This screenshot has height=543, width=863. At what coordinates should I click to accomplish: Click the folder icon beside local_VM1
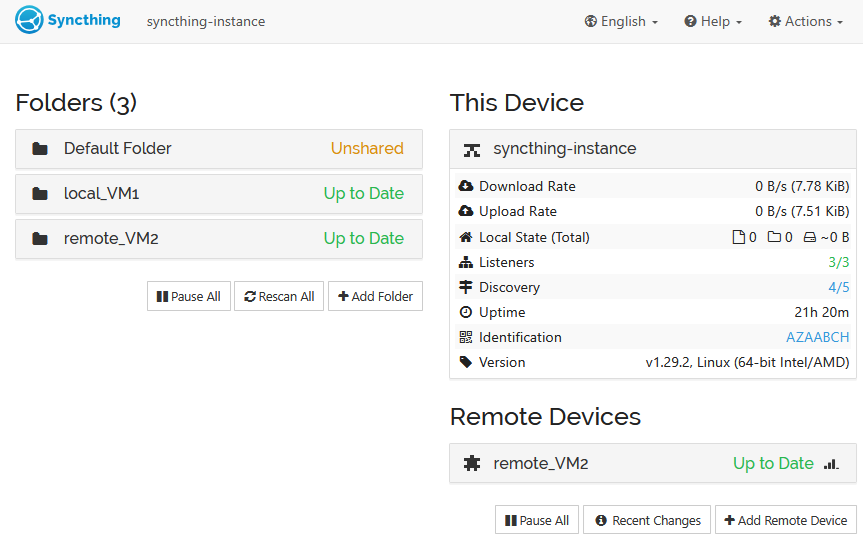pos(40,194)
